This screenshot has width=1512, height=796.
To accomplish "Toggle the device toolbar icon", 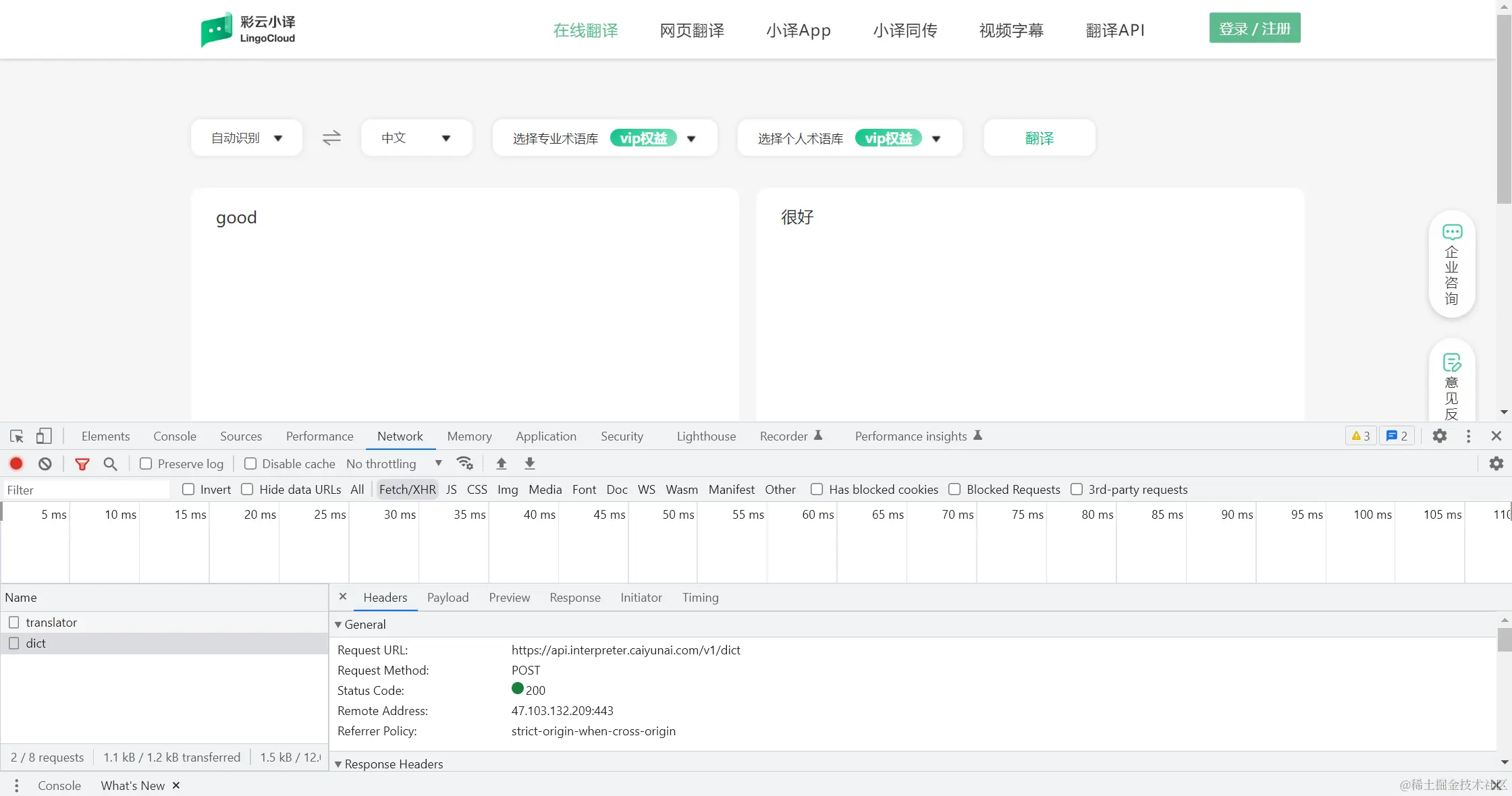I will tap(44, 436).
